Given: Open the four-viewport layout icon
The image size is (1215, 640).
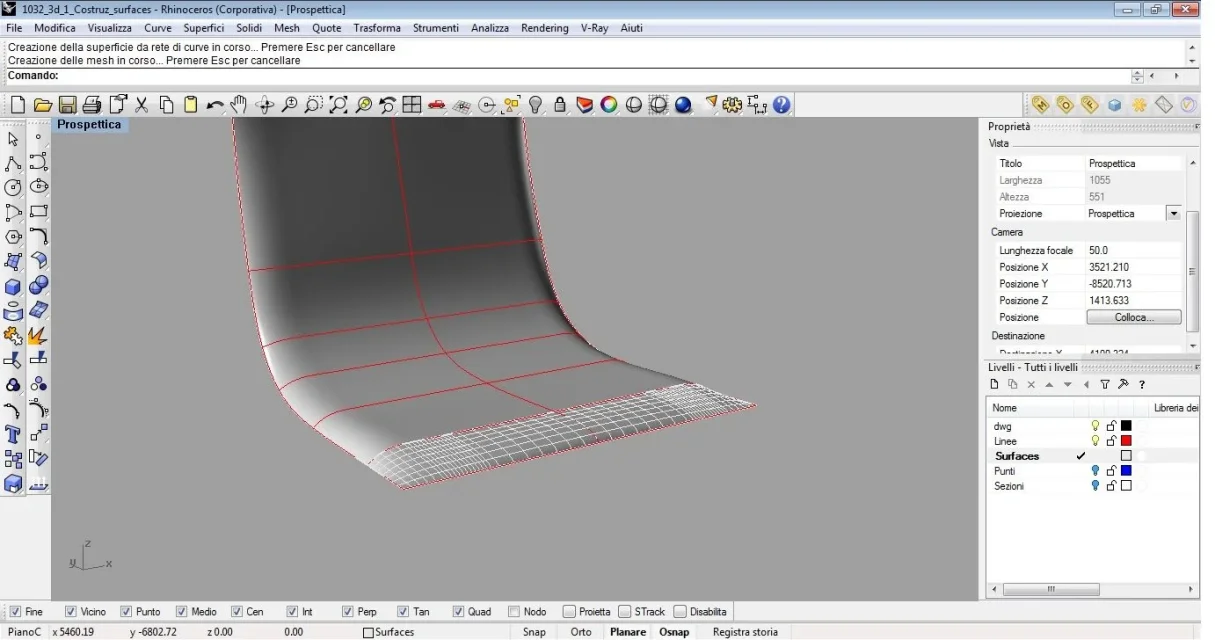Looking at the screenshot, I should [412, 105].
